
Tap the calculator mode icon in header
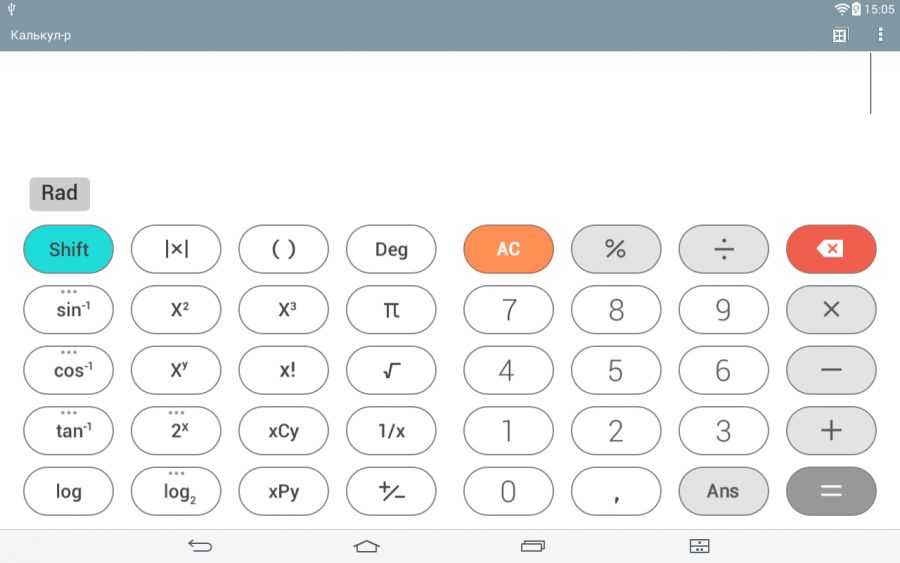point(840,35)
